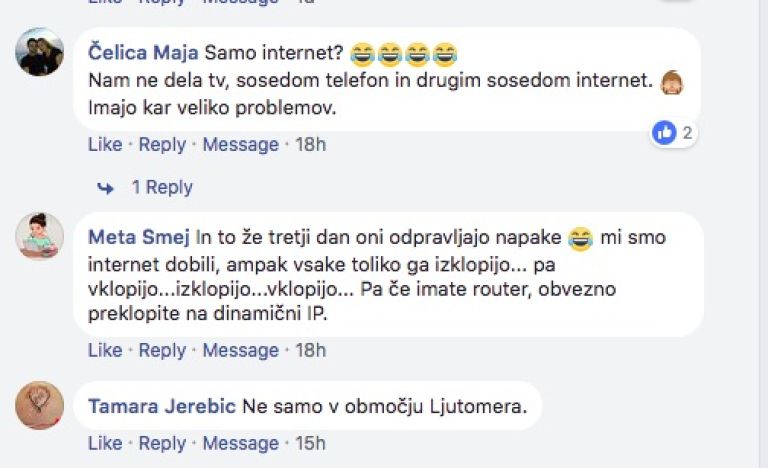Message Čelica Maja from her comment
This screenshot has width=768, height=468.
click(x=240, y=145)
